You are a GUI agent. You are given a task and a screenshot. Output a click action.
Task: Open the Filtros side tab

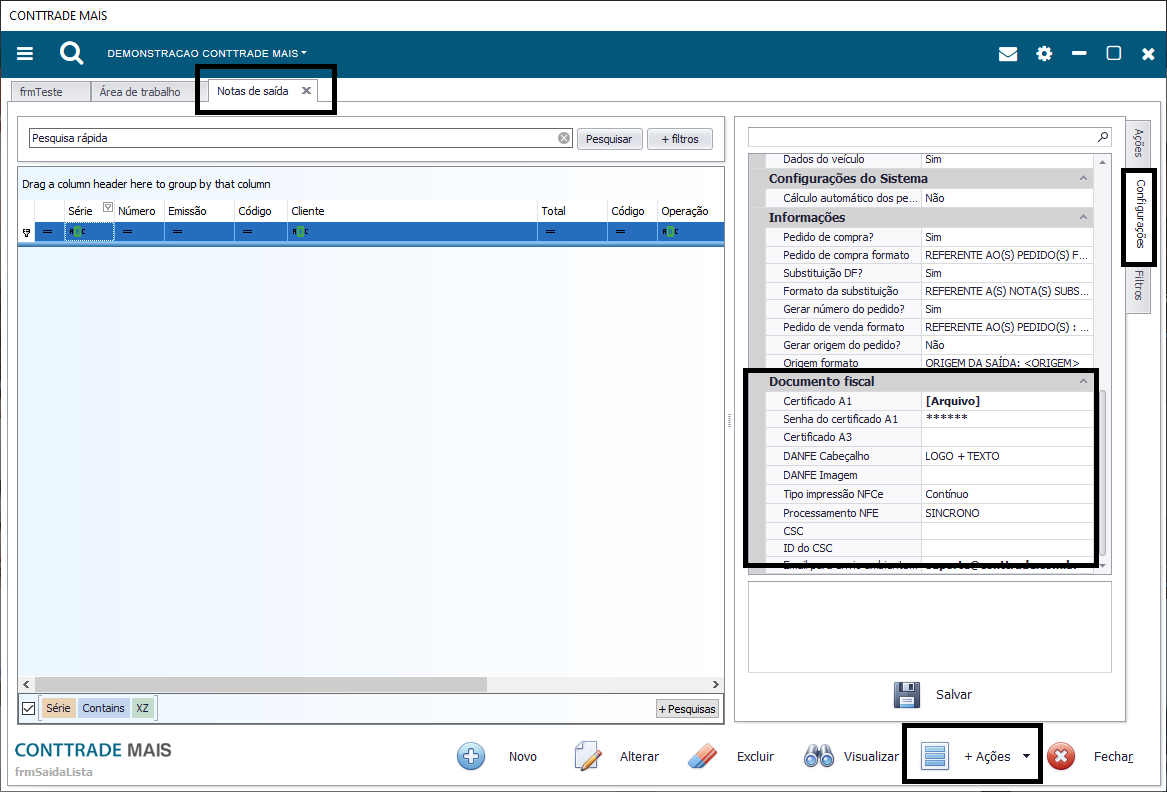coord(1138,290)
